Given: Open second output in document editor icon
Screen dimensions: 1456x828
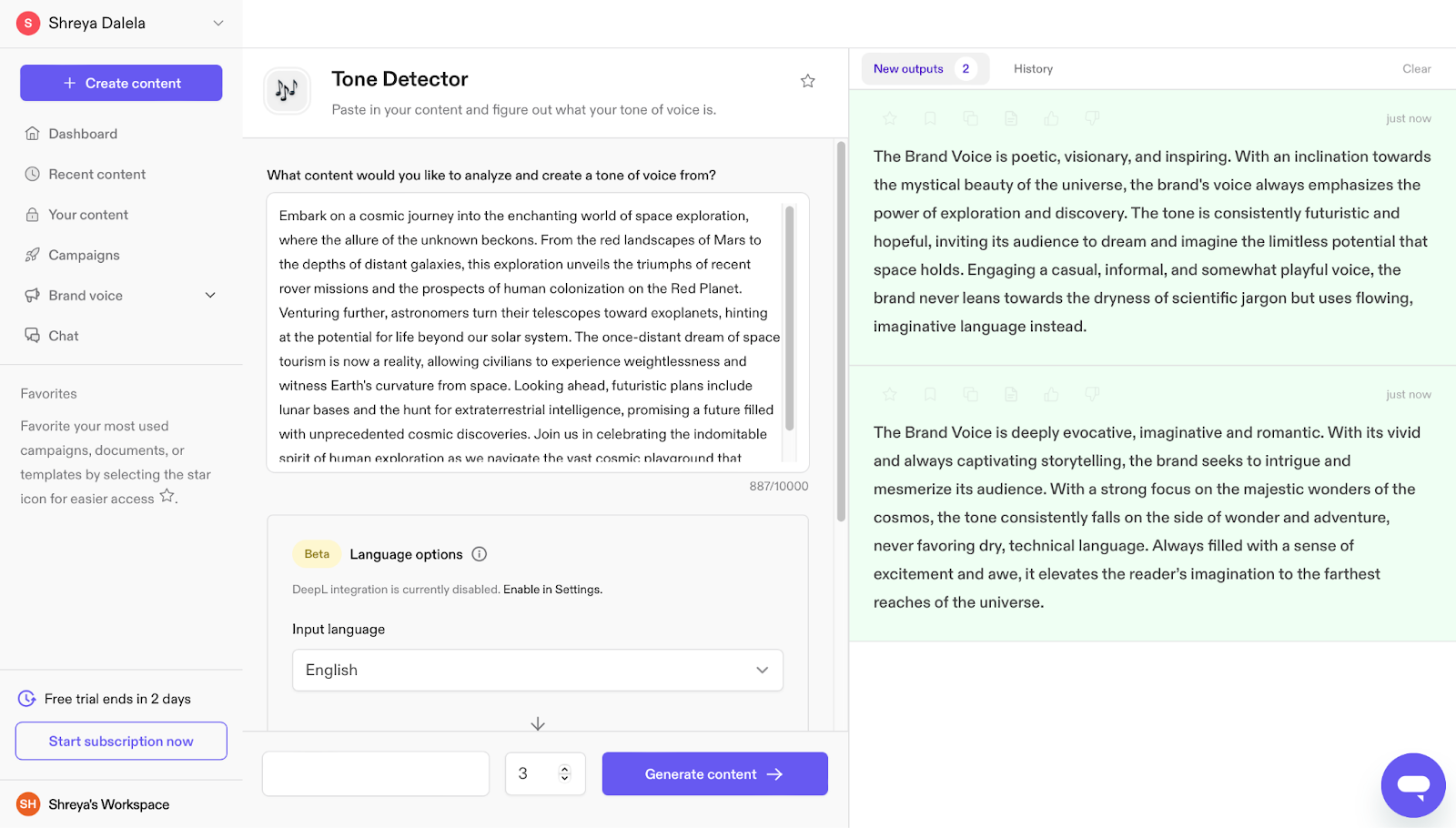Looking at the screenshot, I should tap(1011, 394).
